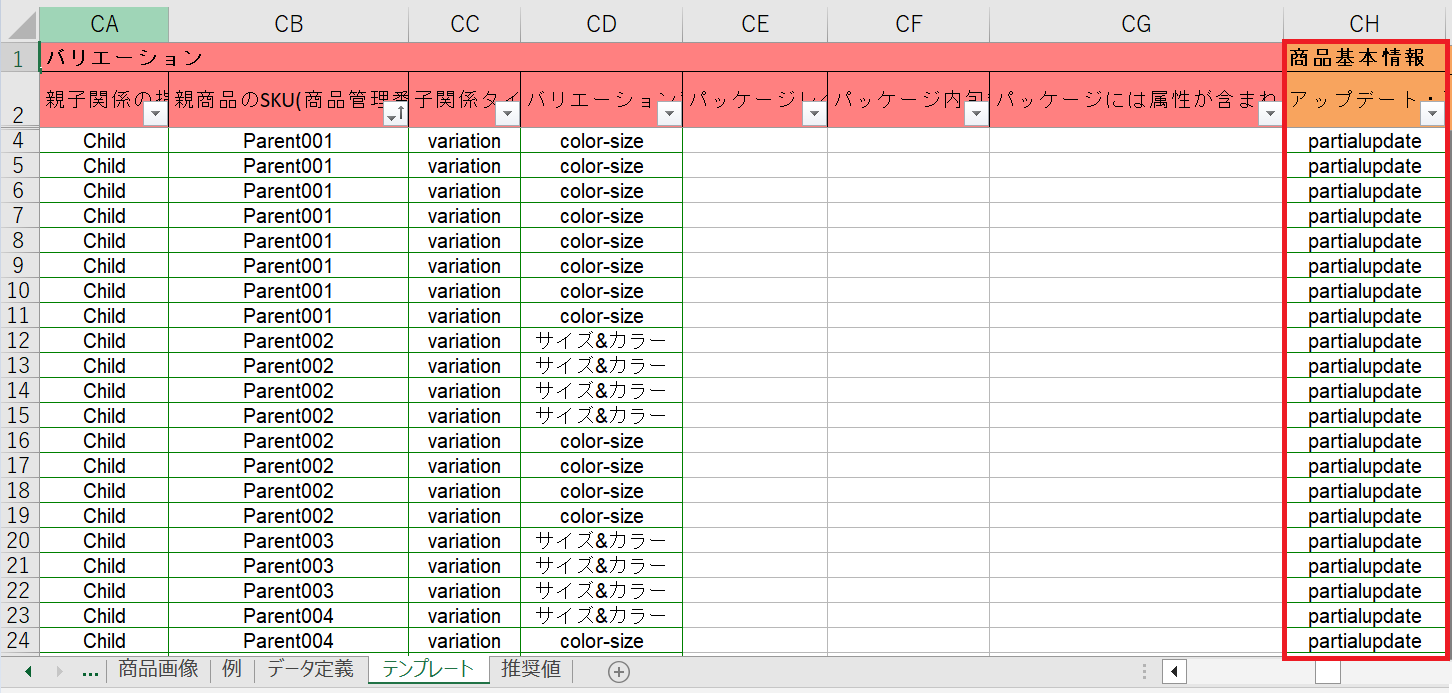Select column CE header
Viewport: 1456px width, 693px height.
pos(755,25)
